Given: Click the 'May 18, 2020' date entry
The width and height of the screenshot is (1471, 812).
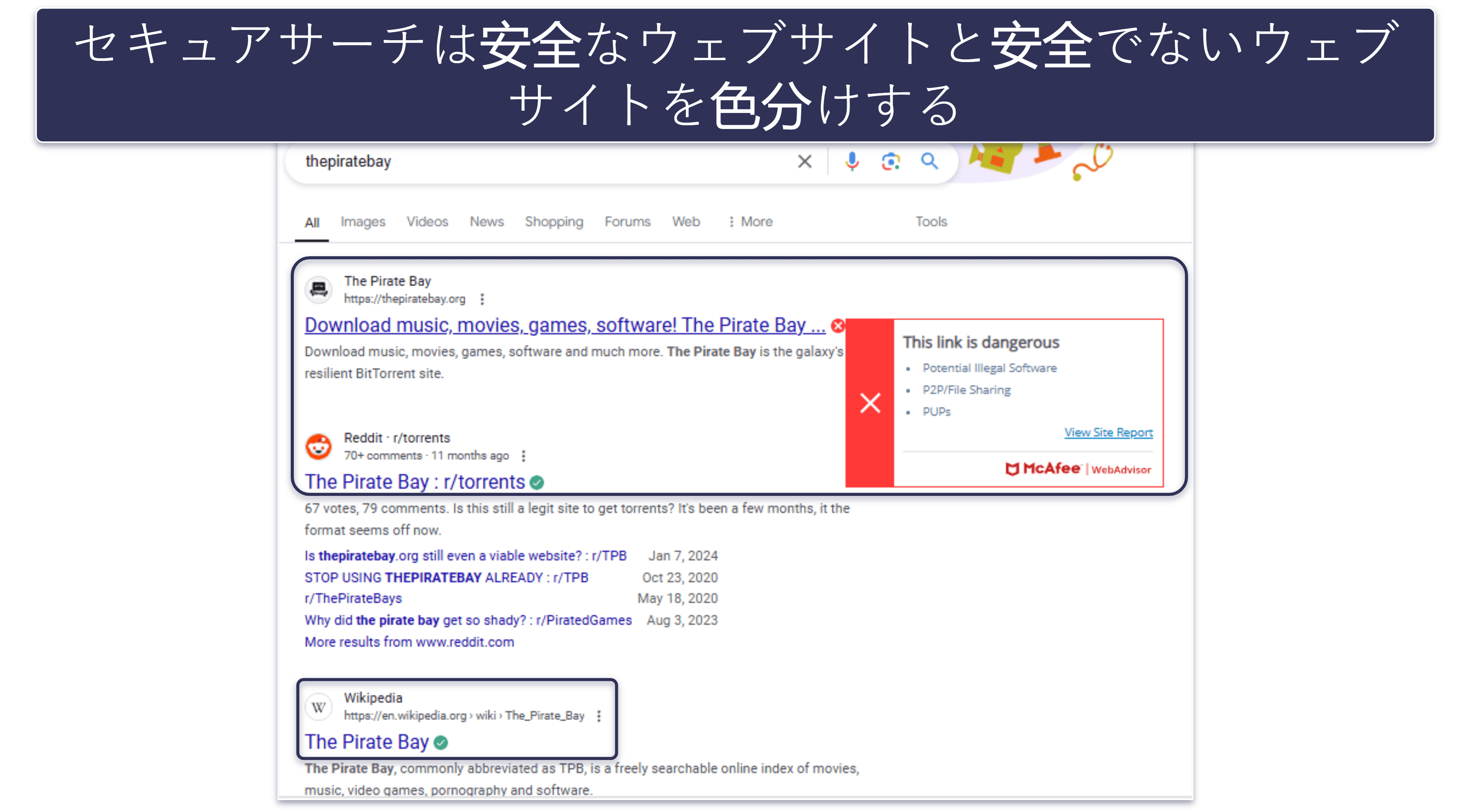Looking at the screenshot, I should 677,598.
